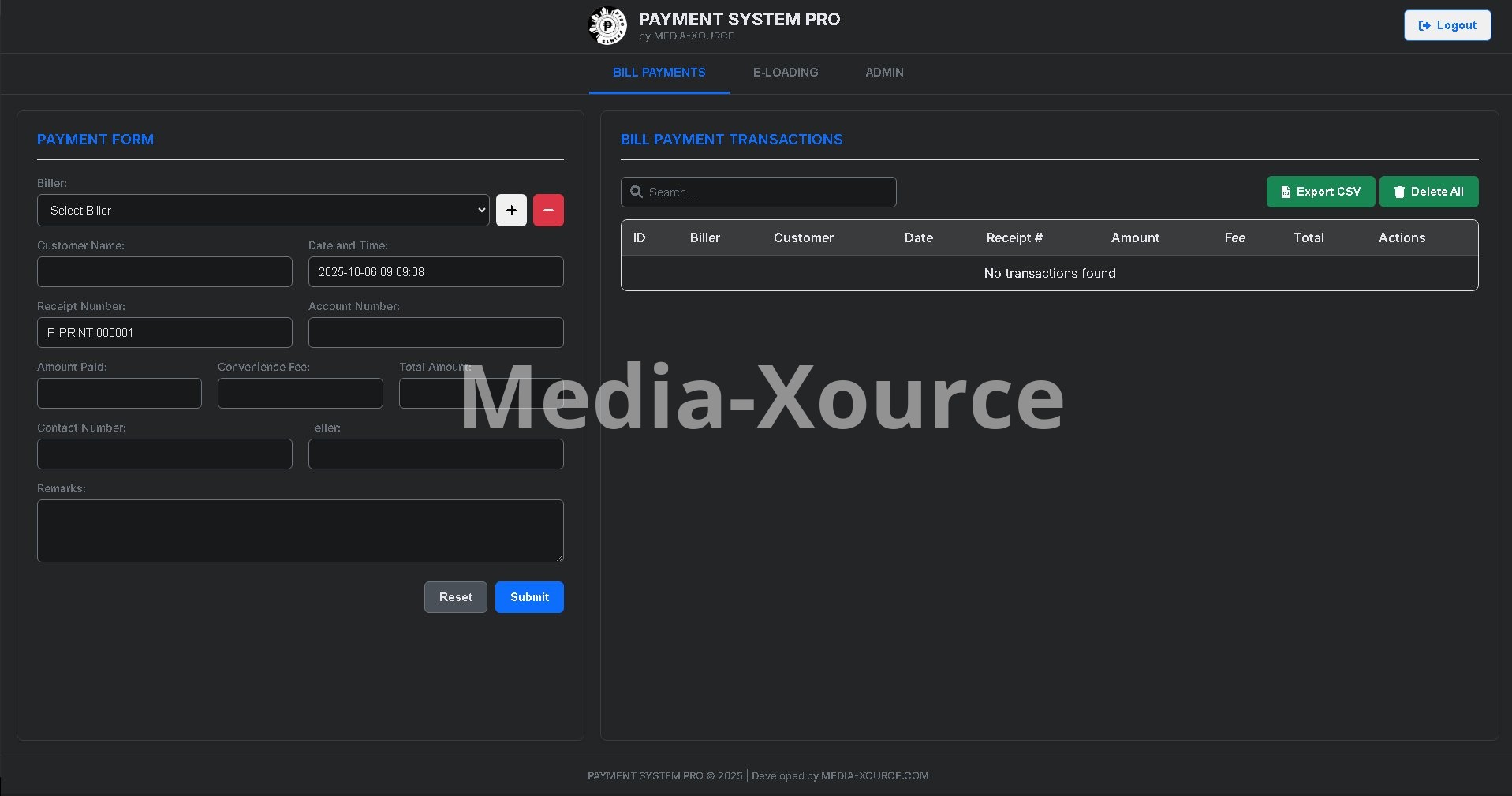Click the plus icon to add a biller
Viewport: 1512px width, 796px height.
click(x=511, y=211)
